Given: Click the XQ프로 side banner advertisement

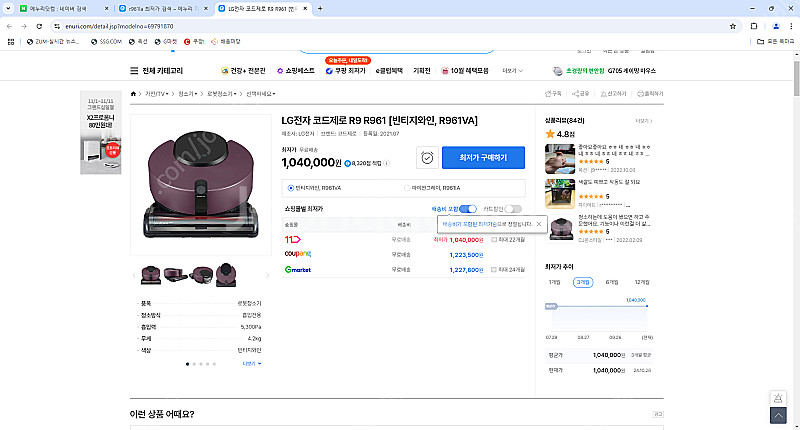Looking at the screenshot, I should point(101,133).
